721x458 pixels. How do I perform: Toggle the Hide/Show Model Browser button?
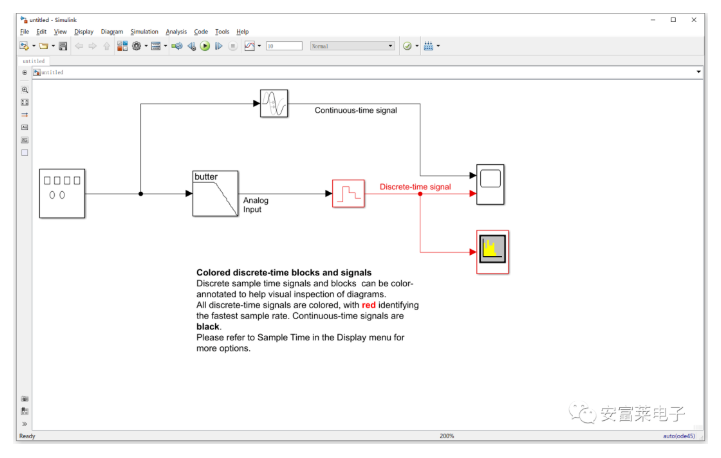click(x=24, y=72)
